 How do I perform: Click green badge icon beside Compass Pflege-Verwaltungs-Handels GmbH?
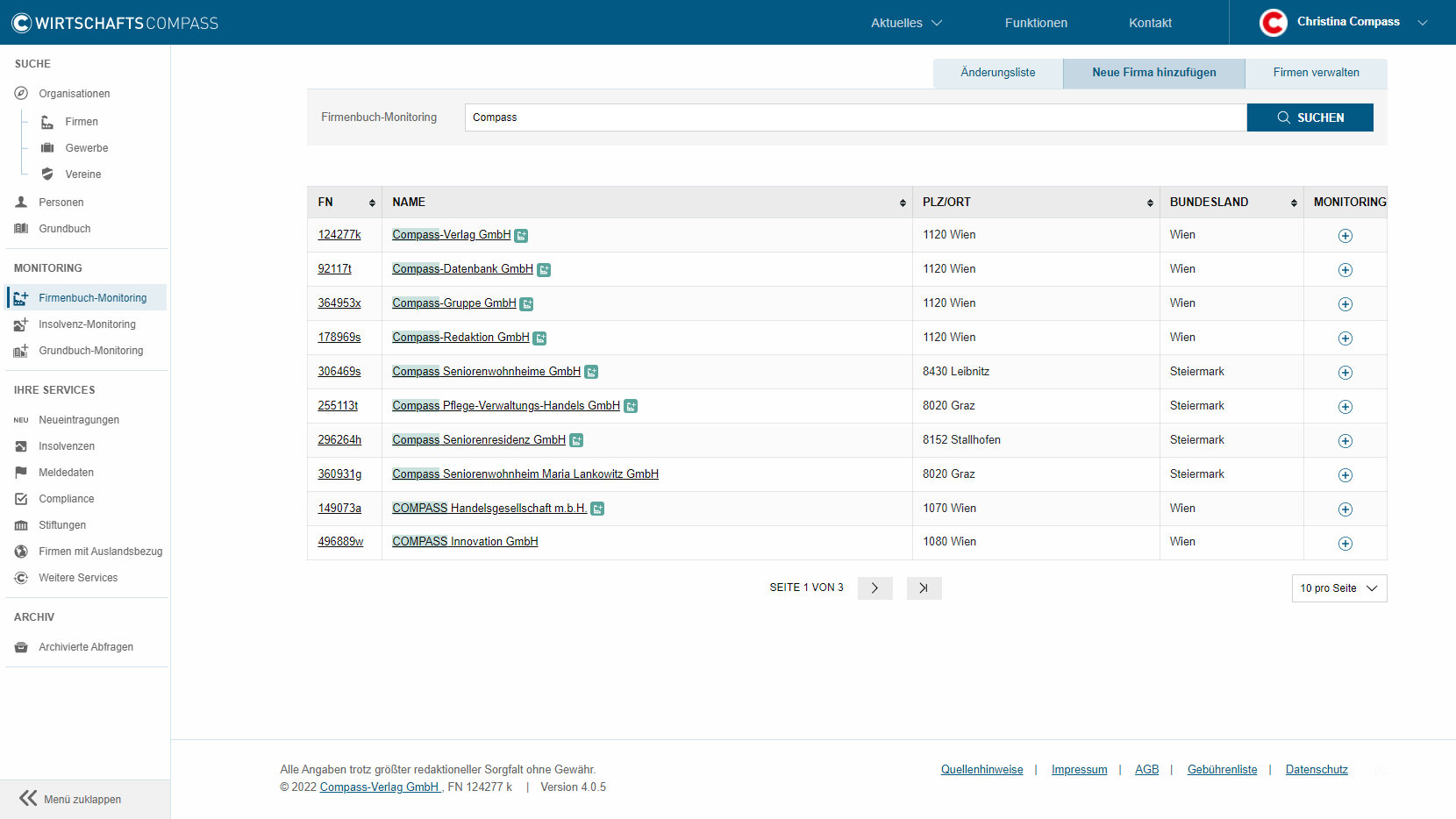coord(631,407)
